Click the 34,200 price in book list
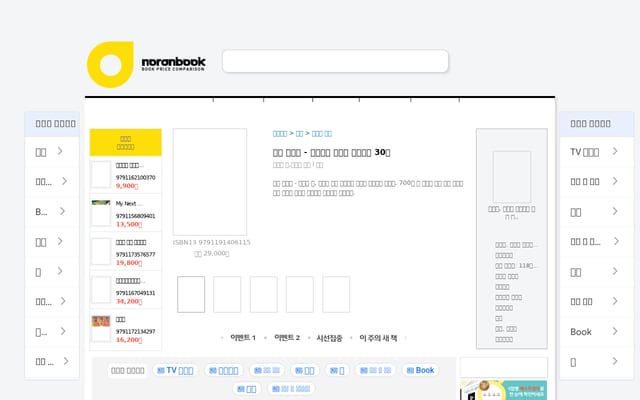640x400 pixels. tap(129, 301)
